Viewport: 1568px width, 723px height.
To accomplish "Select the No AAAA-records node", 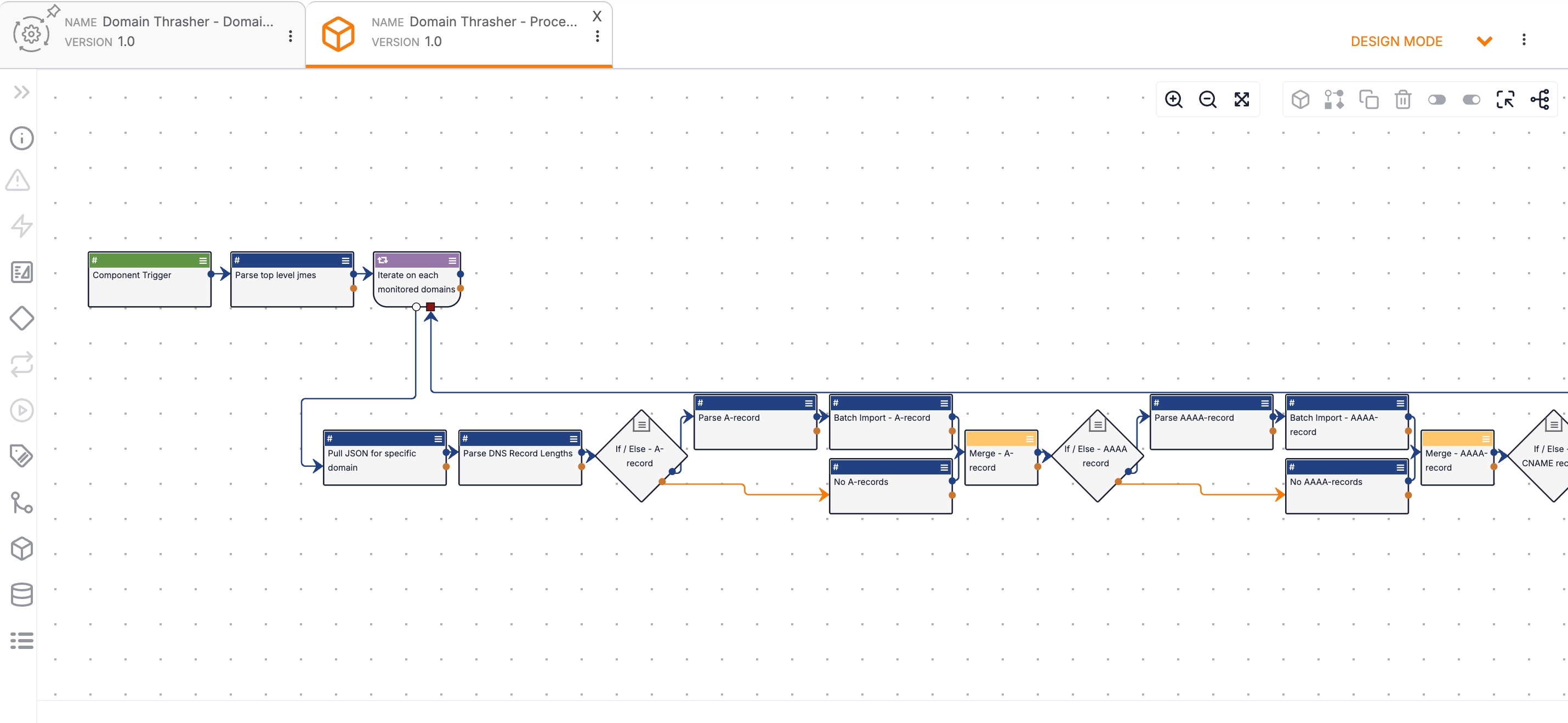I will coord(1347,487).
